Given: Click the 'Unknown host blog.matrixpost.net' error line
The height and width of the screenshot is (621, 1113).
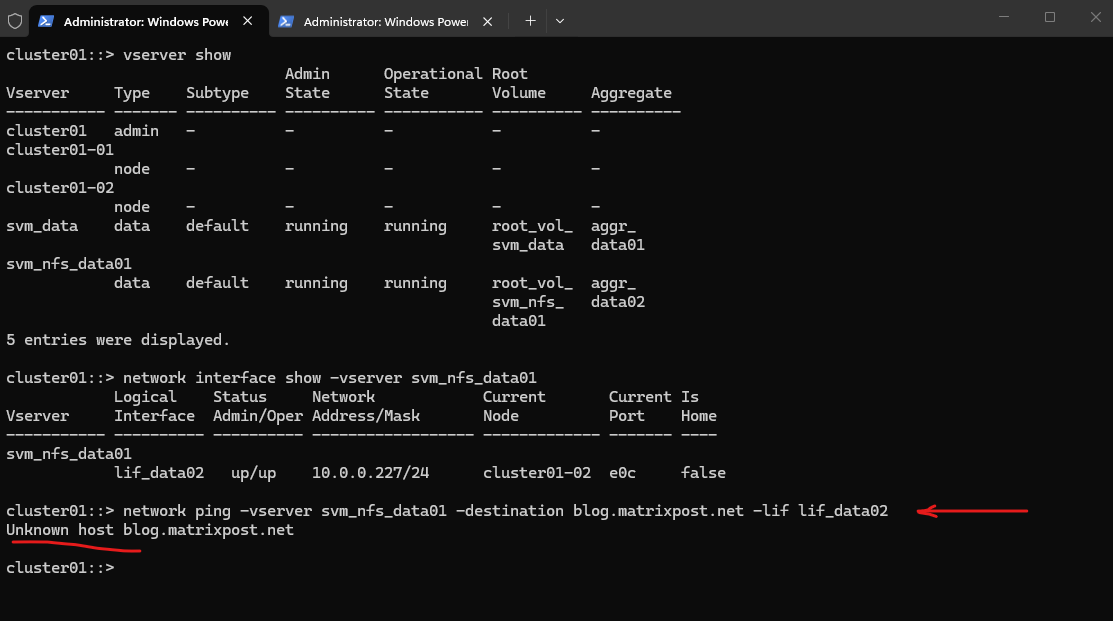Looking at the screenshot, I should pyautogui.click(x=150, y=530).
